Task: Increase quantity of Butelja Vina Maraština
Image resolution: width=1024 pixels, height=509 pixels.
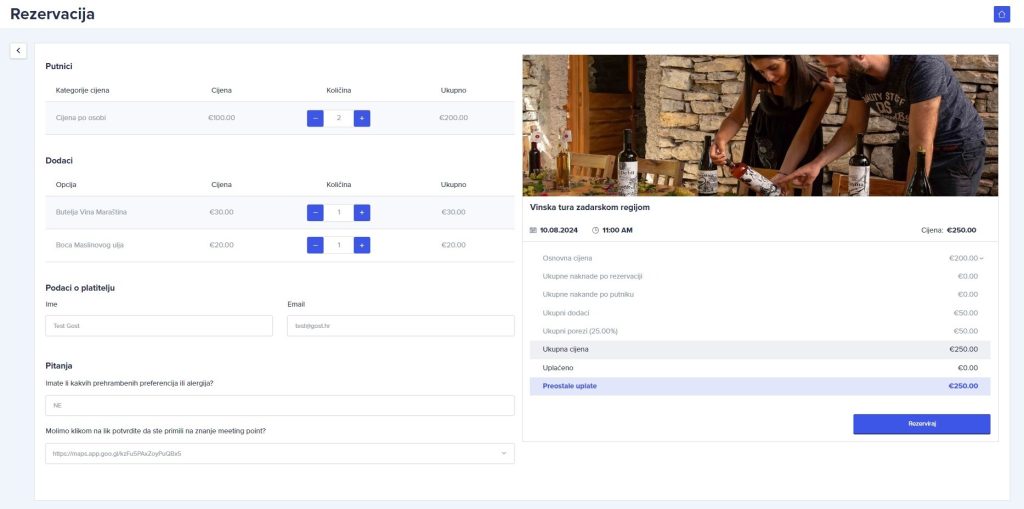Action: coord(362,212)
